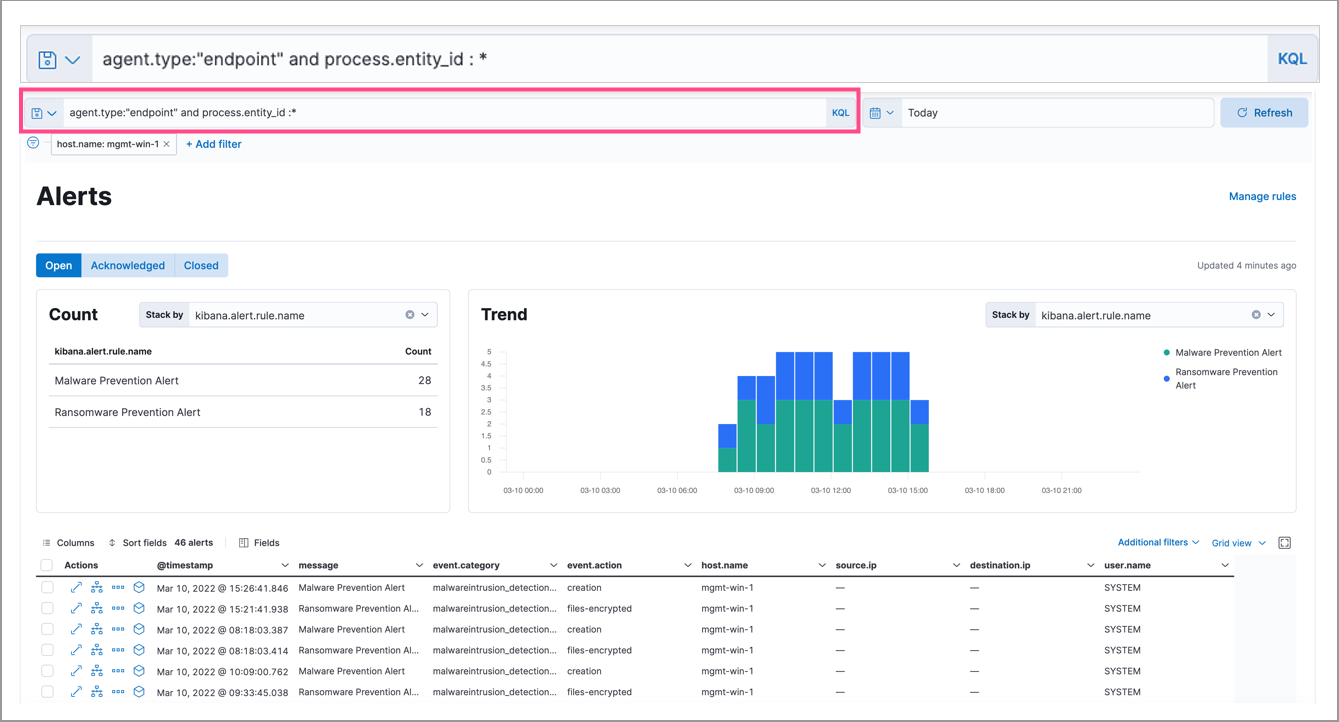This screenshot has height=722, width=1339.
Task: Click inside the highlighted KQL query bar
Action: pyautogui.click(x=400, y=112)
